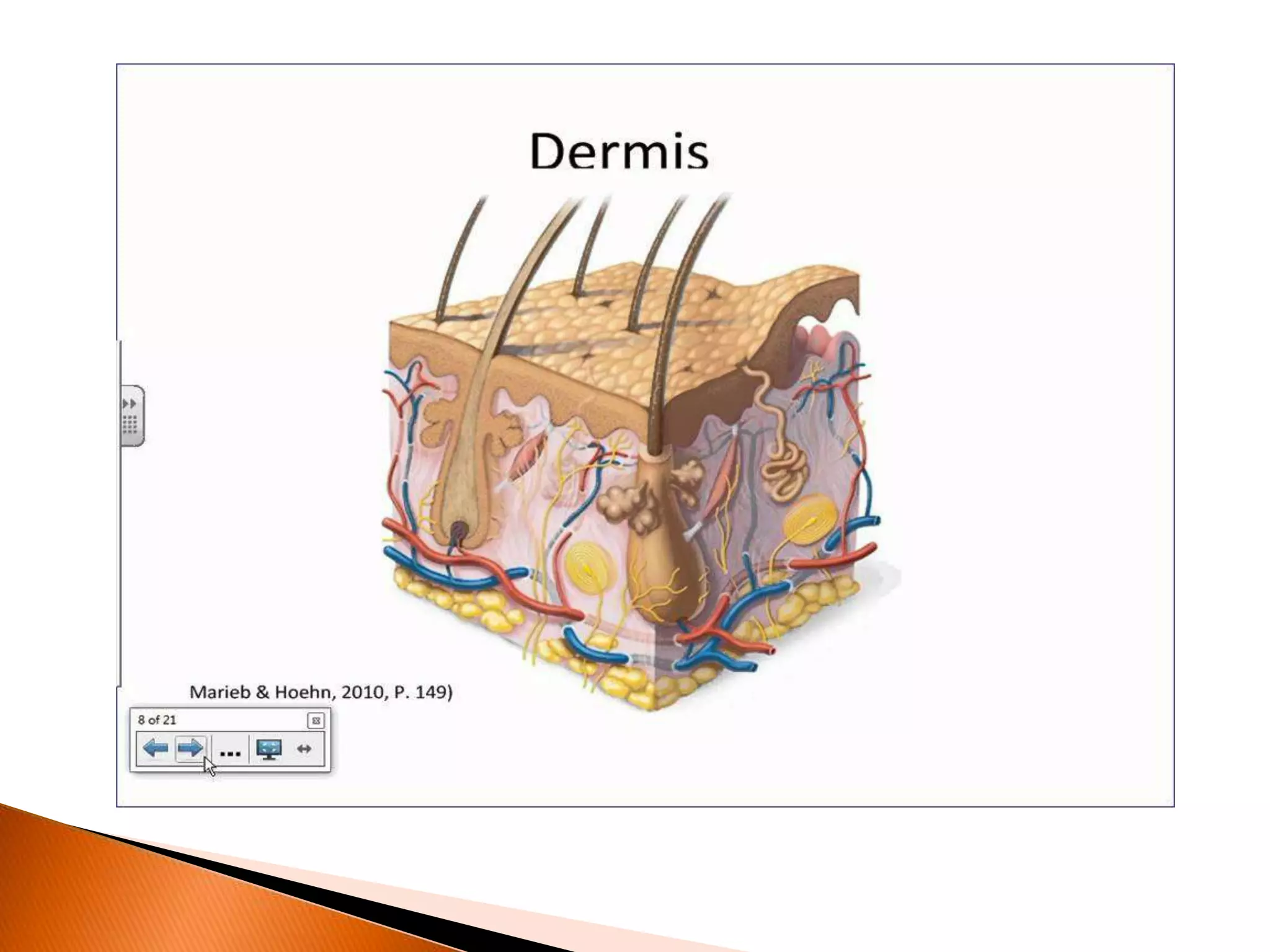Click the '8 of 21' page counter
The image size is (1270, 952).
[x=157, y=720]
